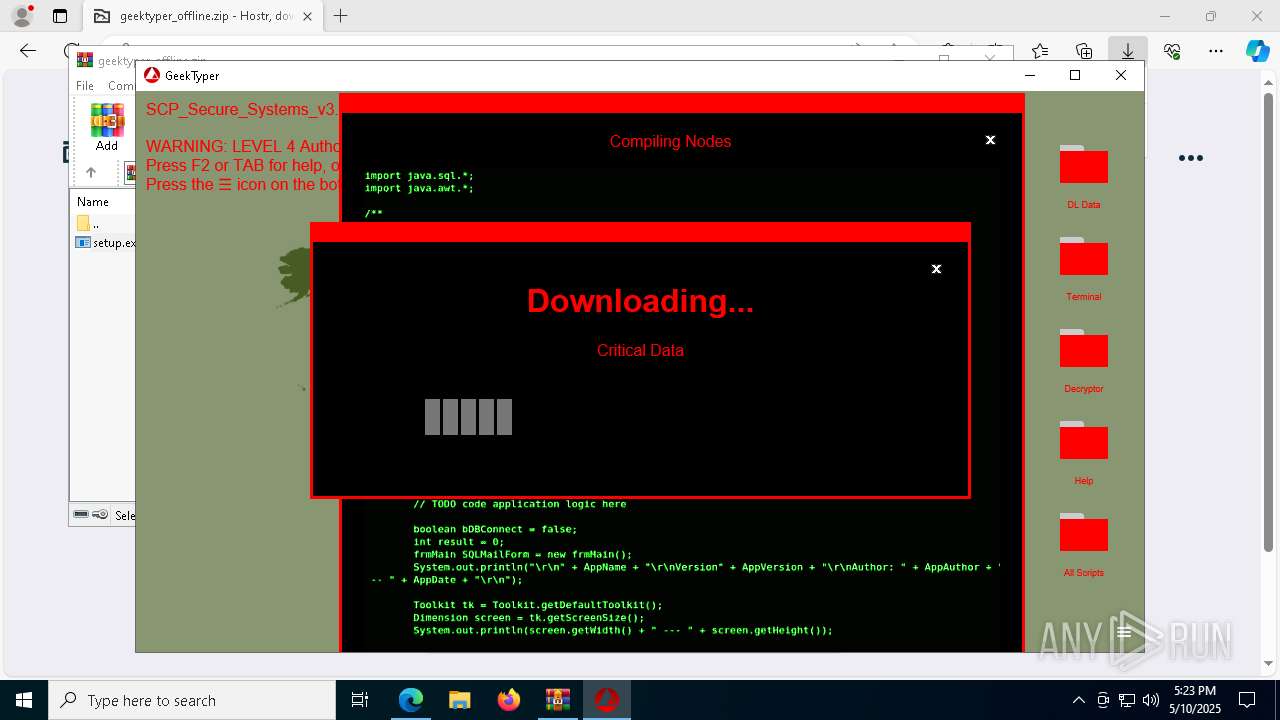1280x720 pixels.
Task: Switch to GeekTyper taskbar button
Action: [606, 700]
